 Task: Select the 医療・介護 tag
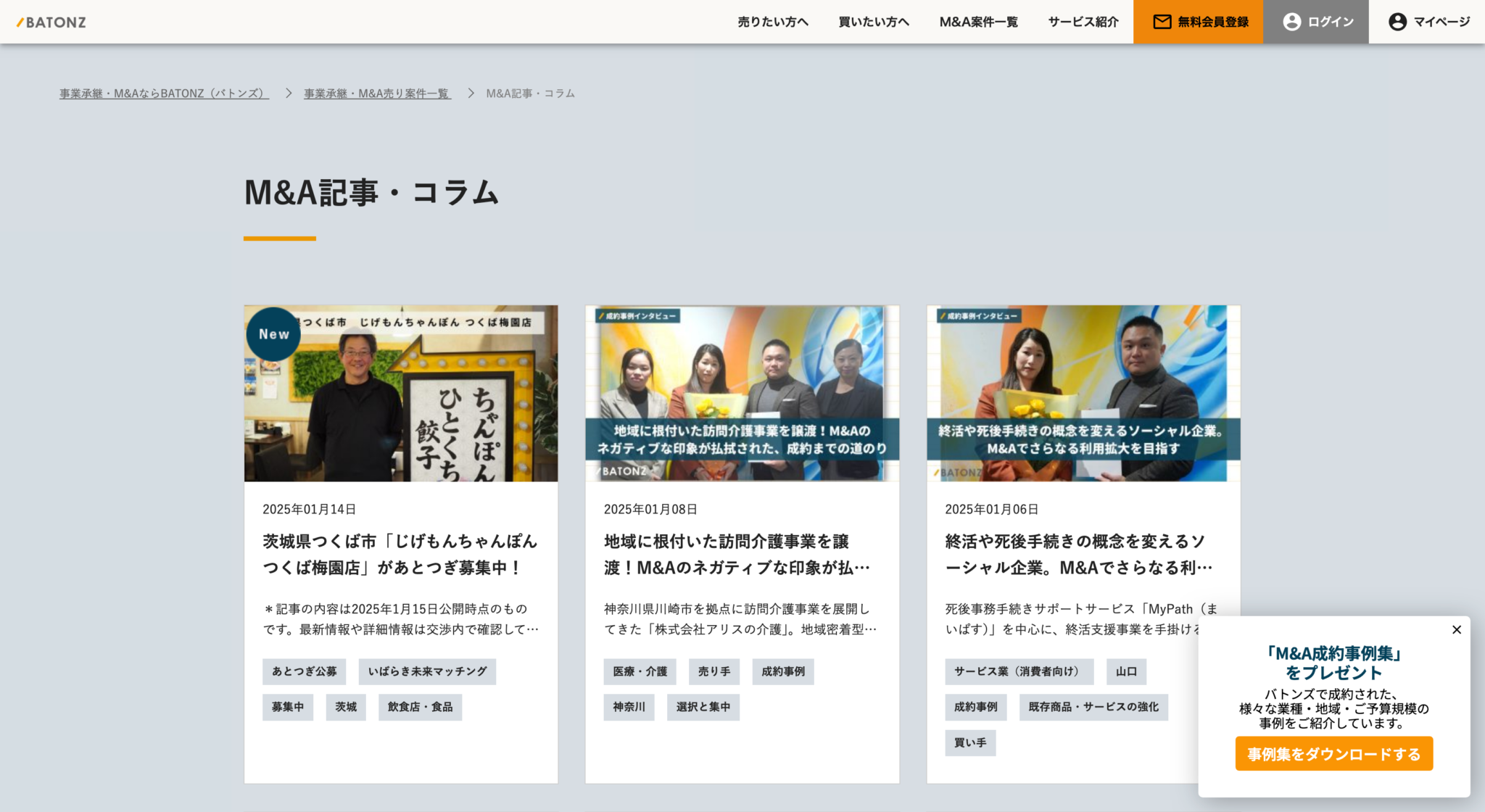(x=640, y=671)
